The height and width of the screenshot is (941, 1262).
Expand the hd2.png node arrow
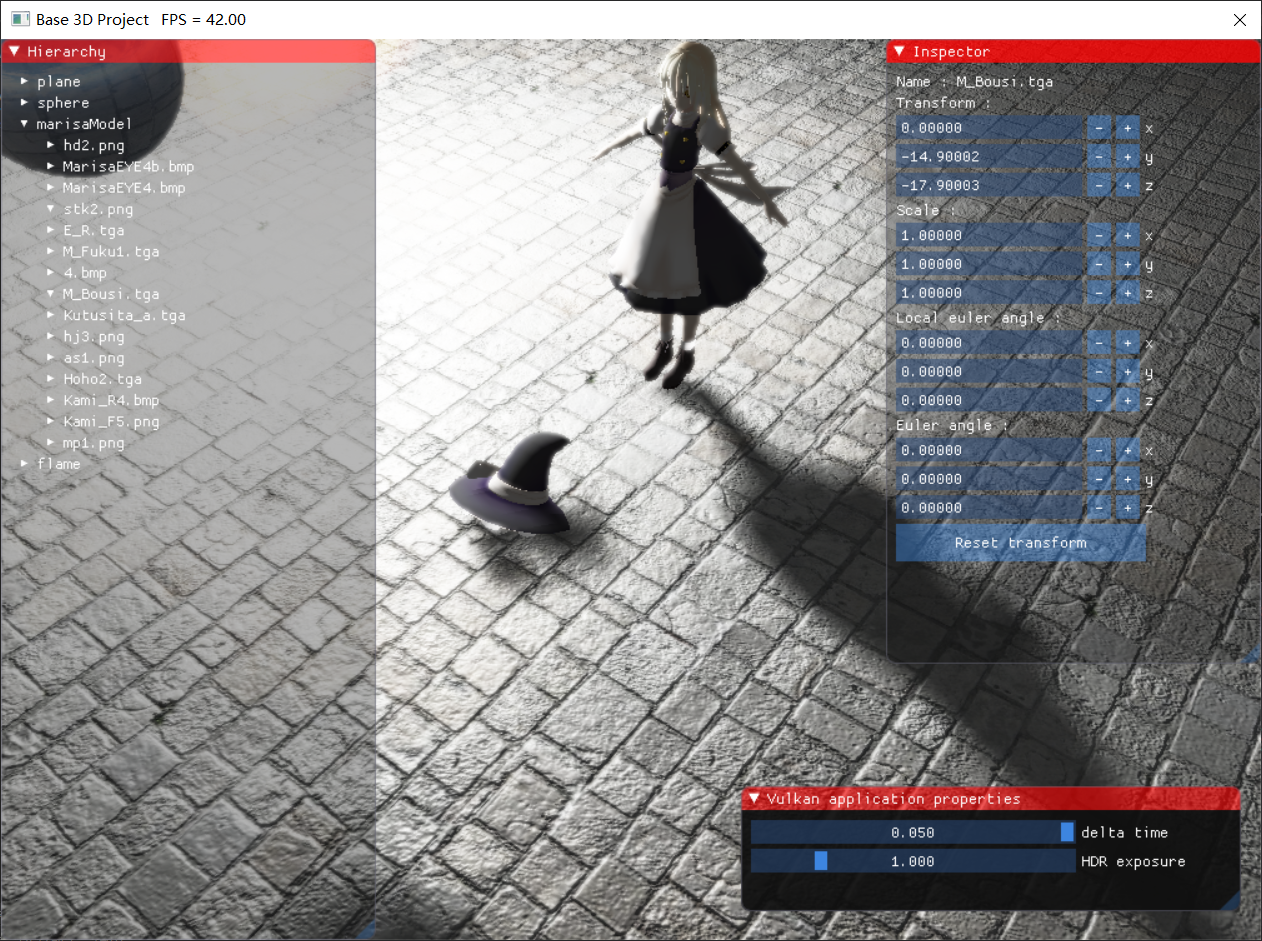click(x=51, y=145)
